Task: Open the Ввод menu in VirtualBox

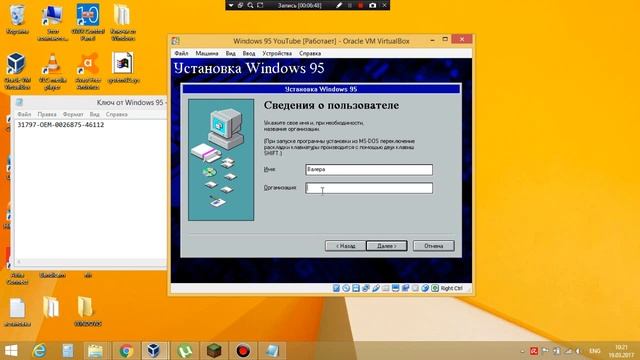Action: (249, 53)
